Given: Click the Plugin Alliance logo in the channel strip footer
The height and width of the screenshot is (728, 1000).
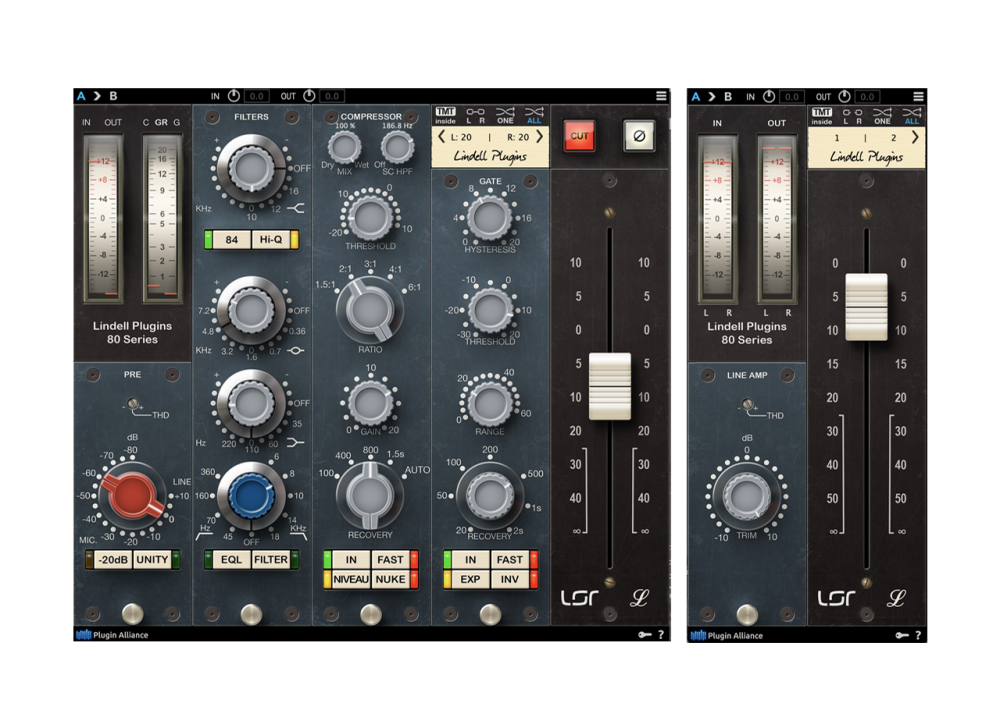Looking at the screenshot, I should [x=112, y=635].
